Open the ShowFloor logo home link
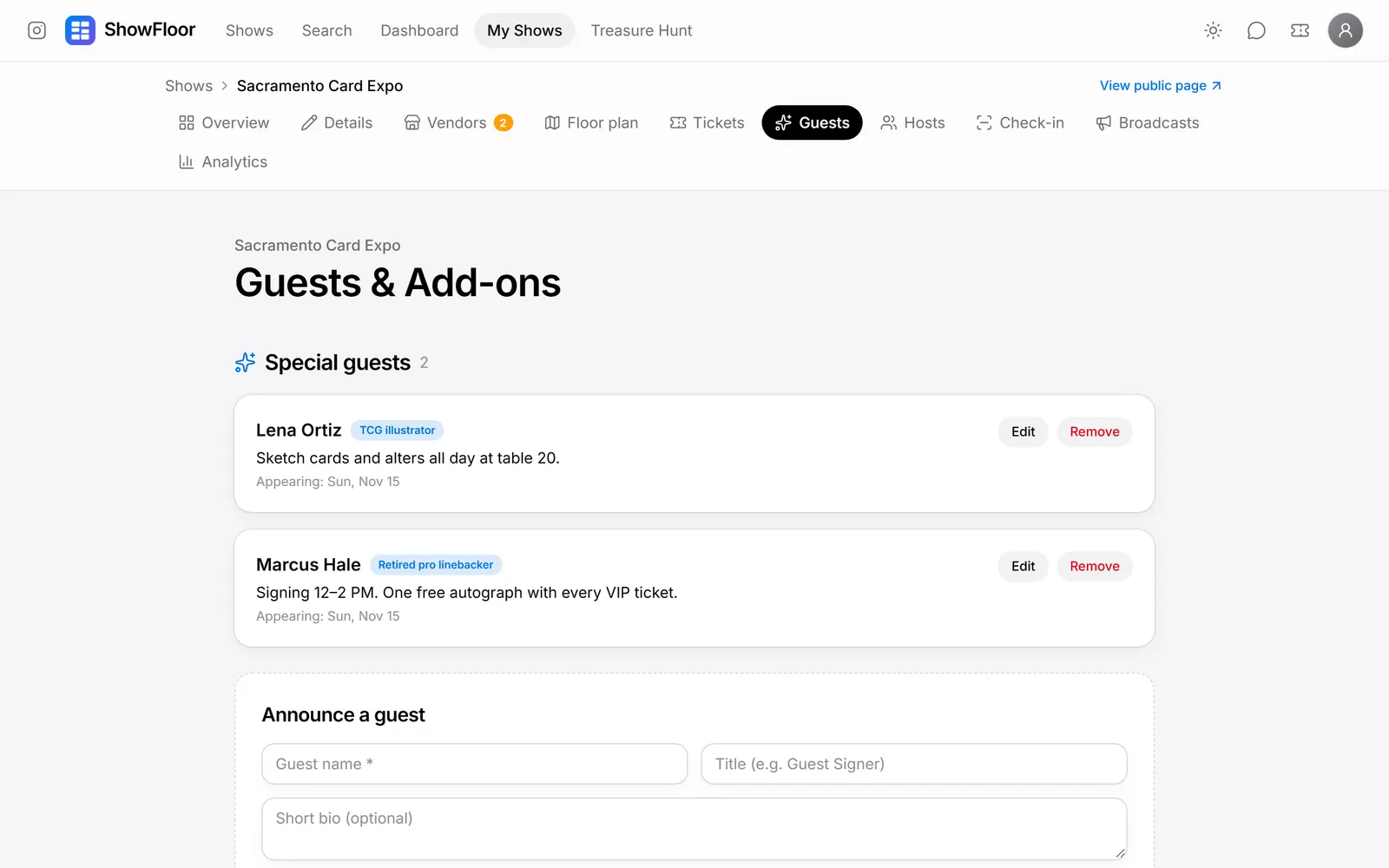1389x868 pixels. point(130,30)
